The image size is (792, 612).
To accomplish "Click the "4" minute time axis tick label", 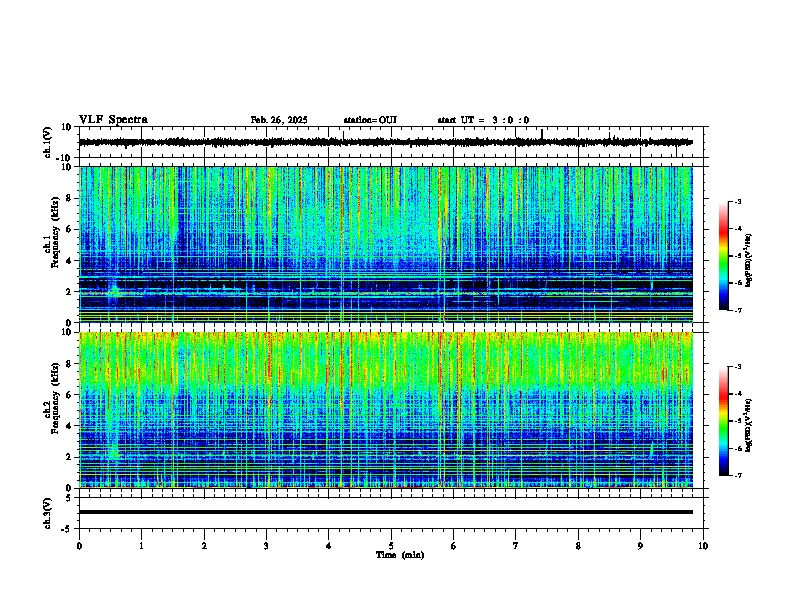I will (329, 546).
